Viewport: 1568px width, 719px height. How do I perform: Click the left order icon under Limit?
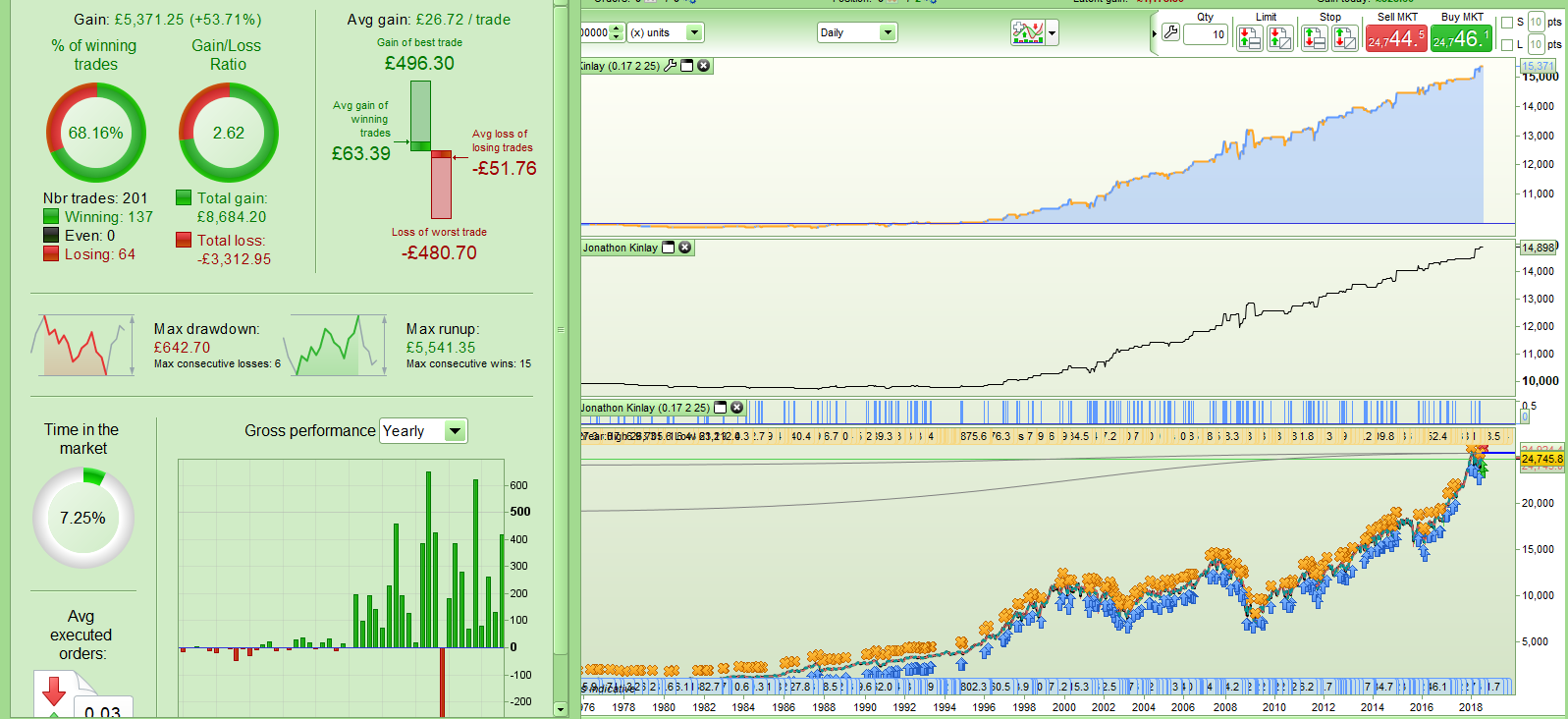tap(1249, 38)
